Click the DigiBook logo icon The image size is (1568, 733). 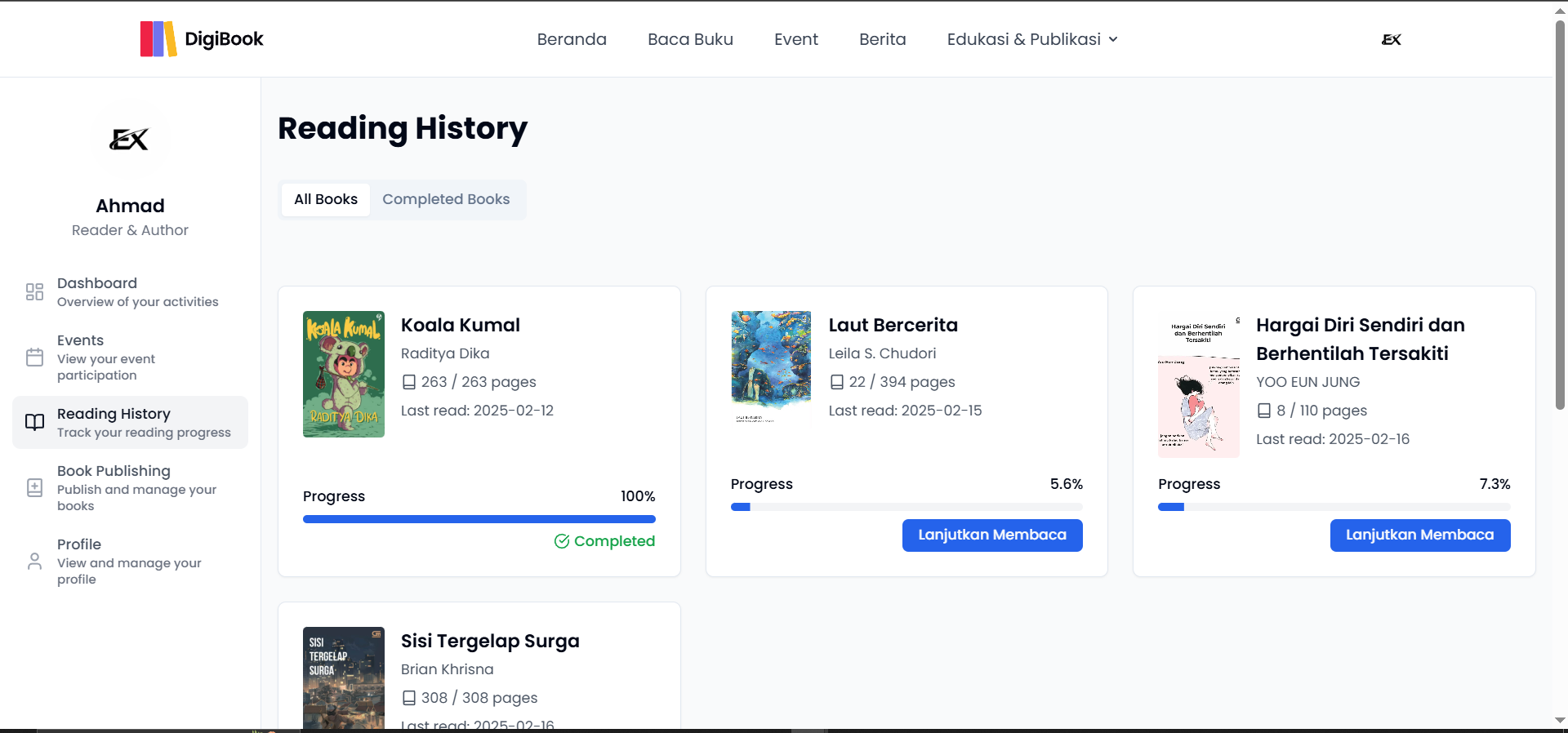click(x=158, y=39)
